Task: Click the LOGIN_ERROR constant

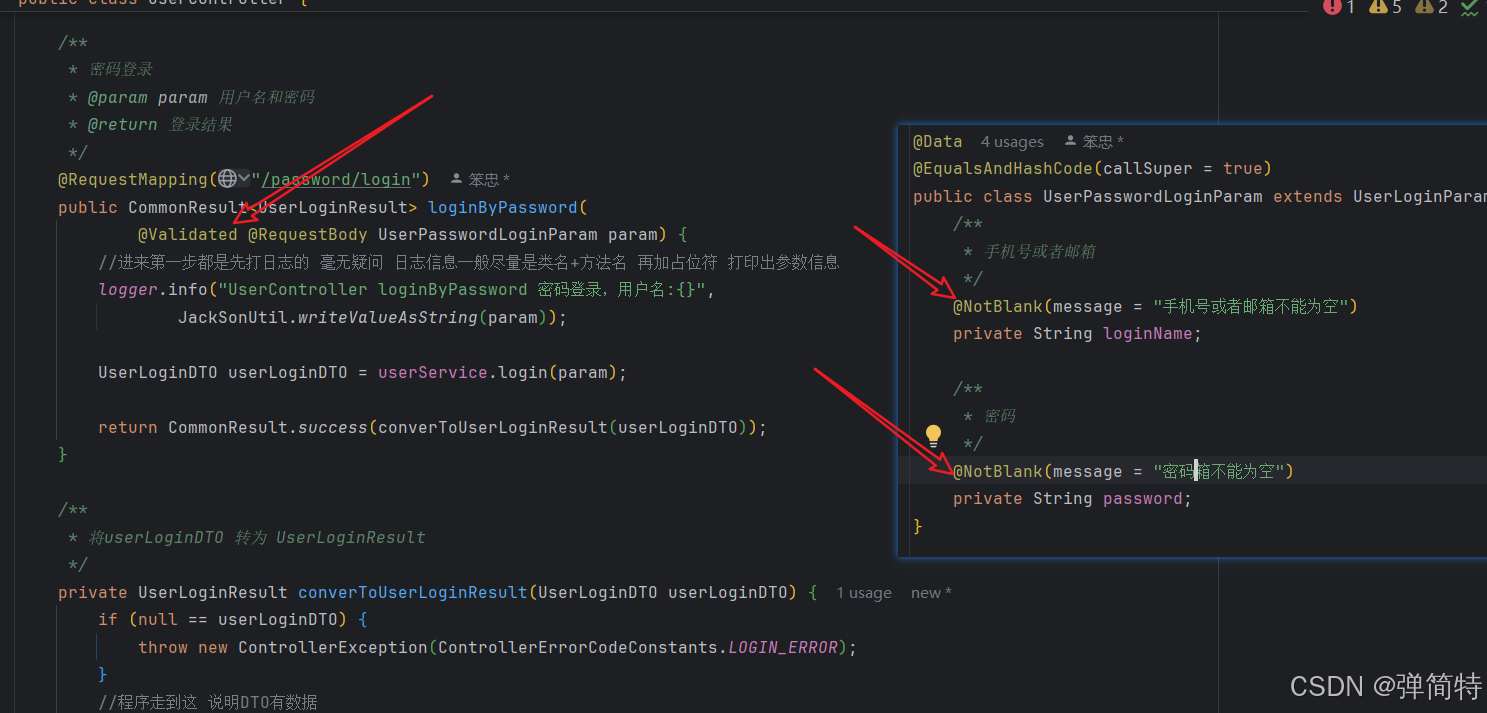Action: tap(783, 647)
